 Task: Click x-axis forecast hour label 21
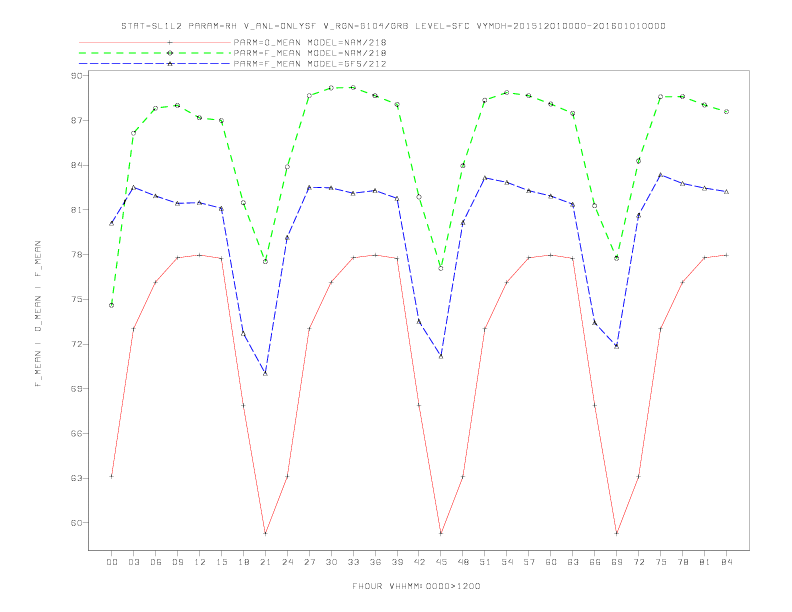(x=265, y=562)
